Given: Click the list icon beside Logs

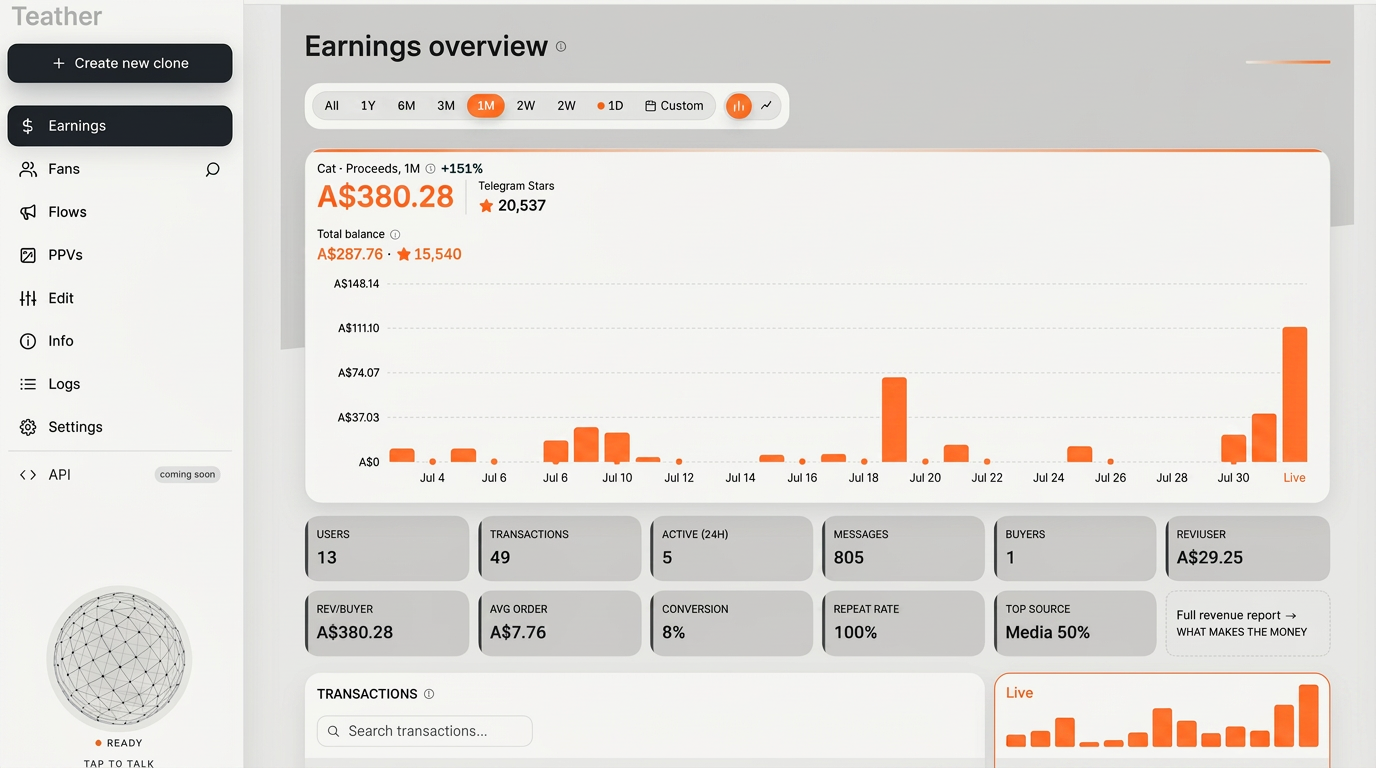Looking at the screenshot, I should click(28, 384).
